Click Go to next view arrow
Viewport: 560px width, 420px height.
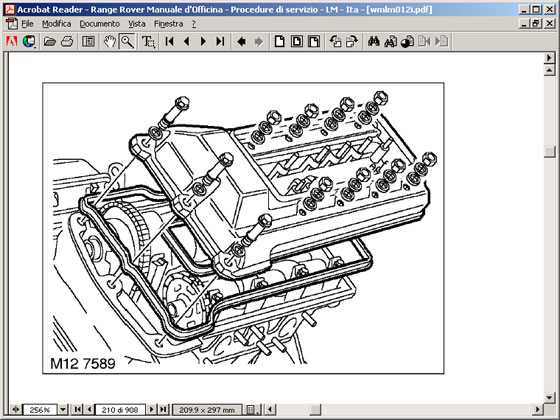coord(259,41)
